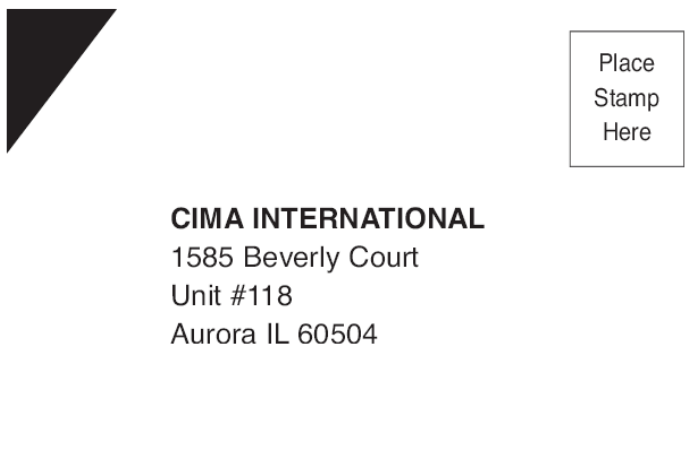Click the bold word INTERNATIONAL
Screen dimensions: 696x475
coord(368,218)
